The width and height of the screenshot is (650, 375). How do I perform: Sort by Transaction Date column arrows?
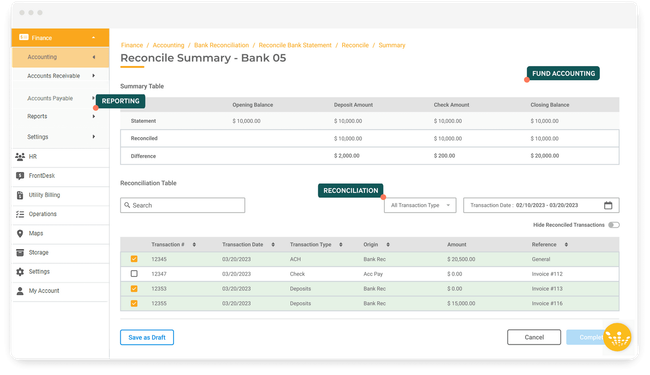tap(273, 244)
